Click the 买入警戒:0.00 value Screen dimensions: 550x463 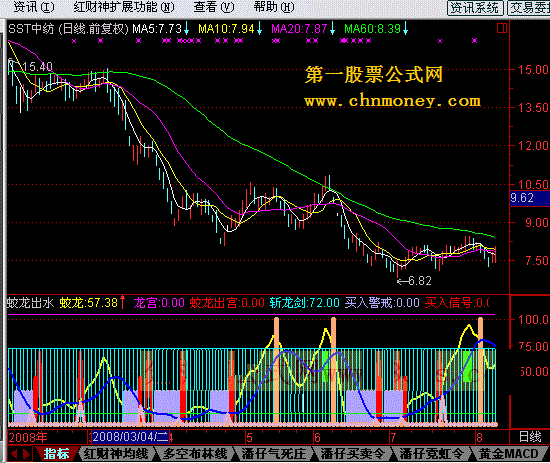(x=382, y=303)
